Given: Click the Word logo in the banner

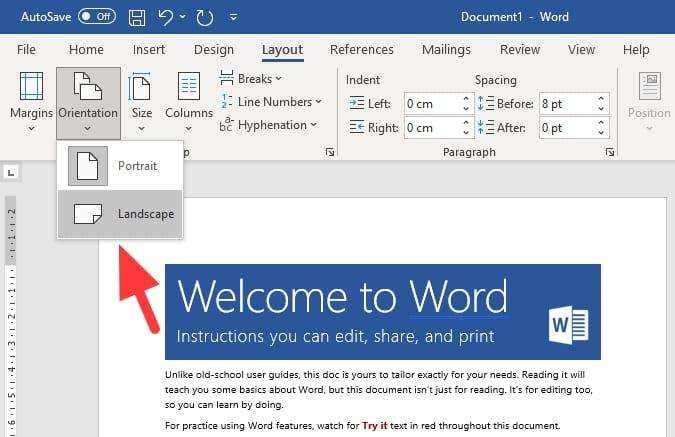Looking at the screenshot, I should tap(568, 325).
